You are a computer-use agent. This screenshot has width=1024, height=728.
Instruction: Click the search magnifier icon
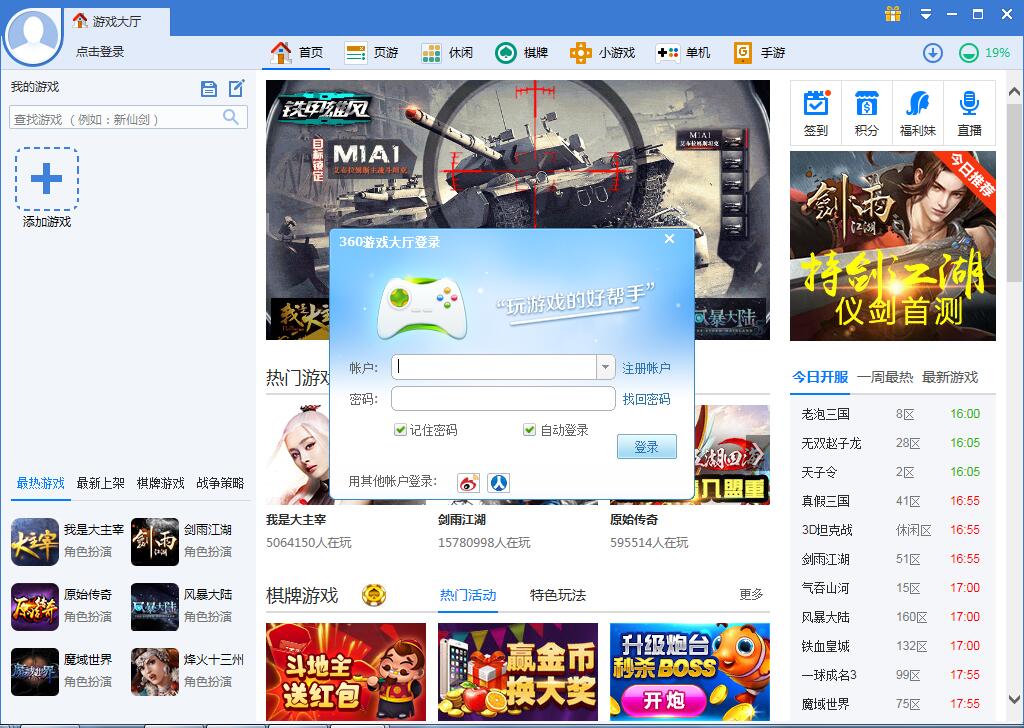(231, 117)
